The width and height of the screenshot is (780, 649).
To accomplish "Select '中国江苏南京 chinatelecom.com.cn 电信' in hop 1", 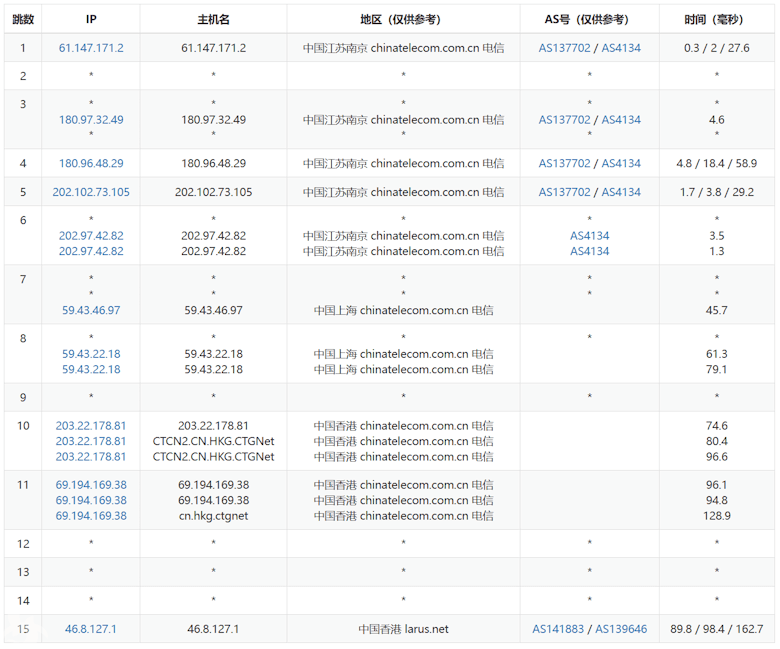I will tap(403, 48).
